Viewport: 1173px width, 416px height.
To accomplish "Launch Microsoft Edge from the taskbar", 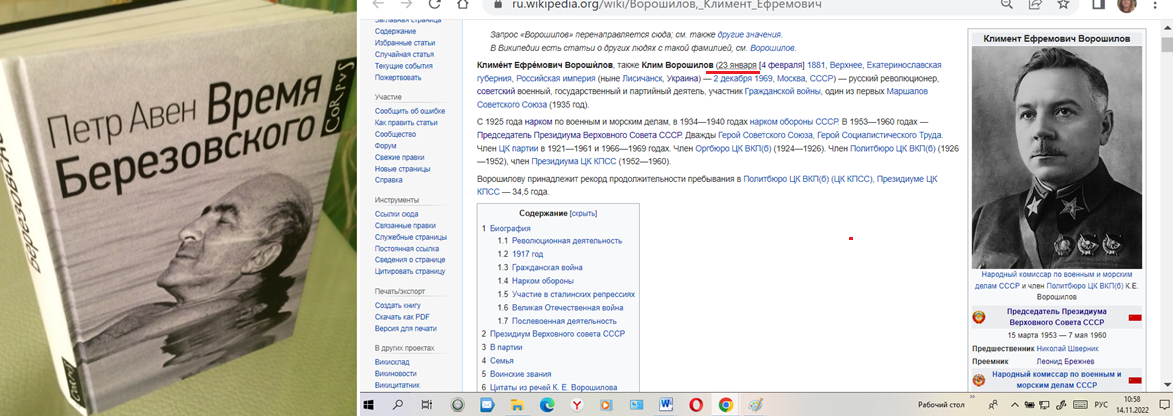I will click(547, 405).
